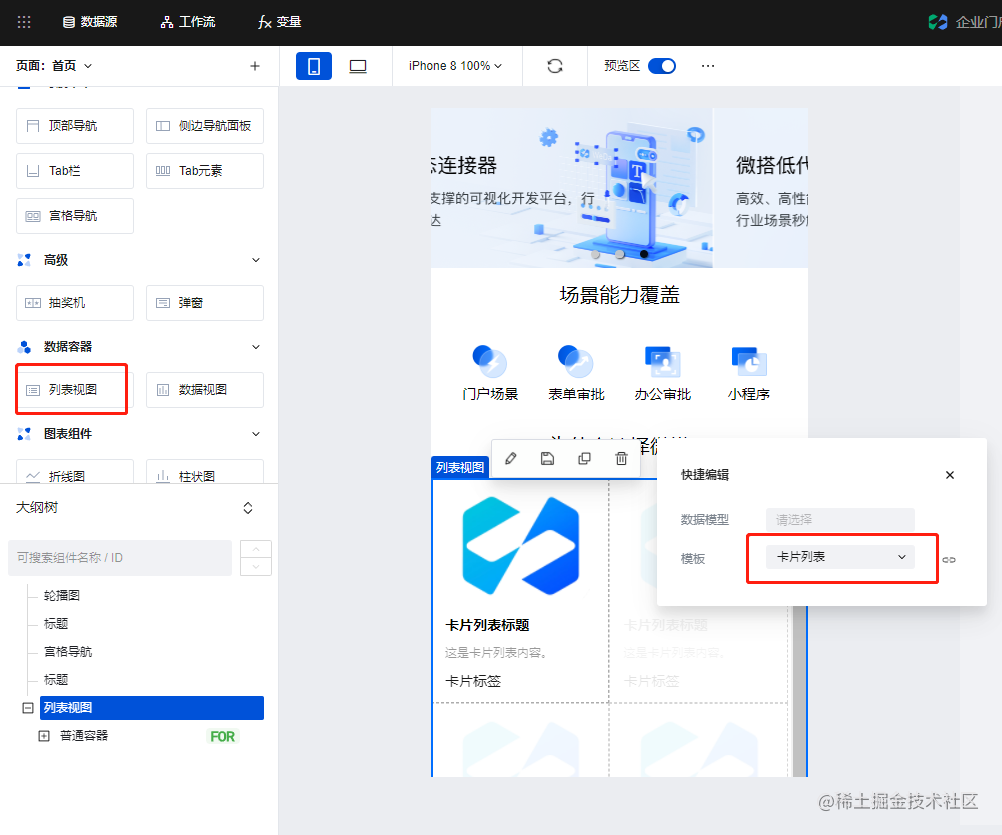Expand the 页面: 首页 page selector

pos(54,66)
